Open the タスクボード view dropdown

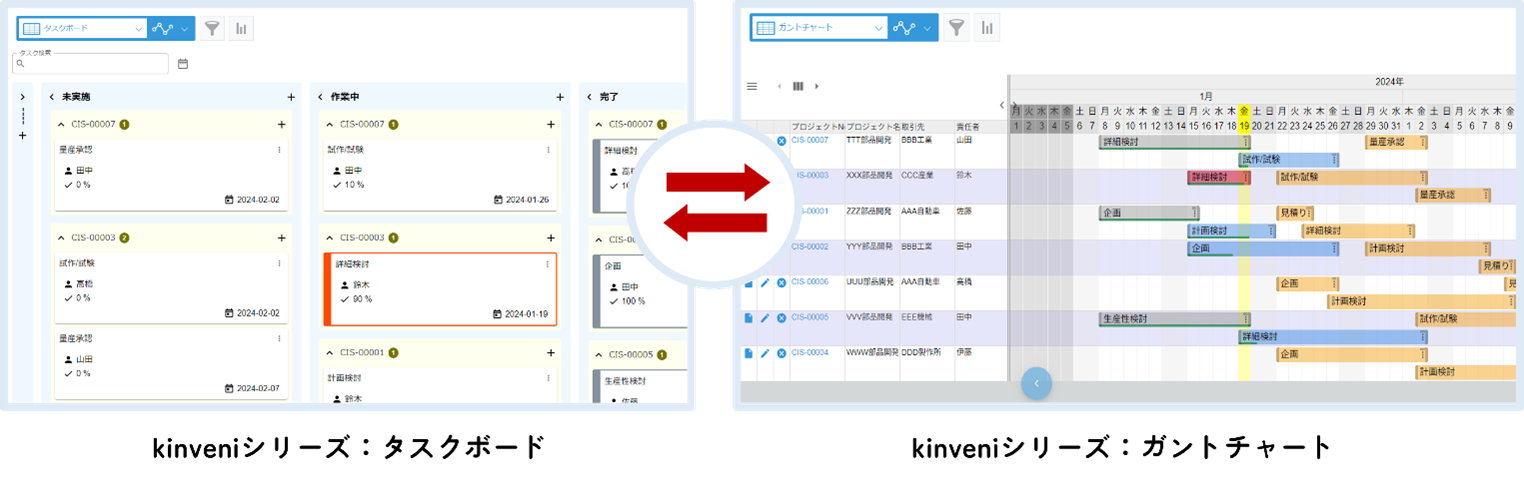click(x=82, y=28)
